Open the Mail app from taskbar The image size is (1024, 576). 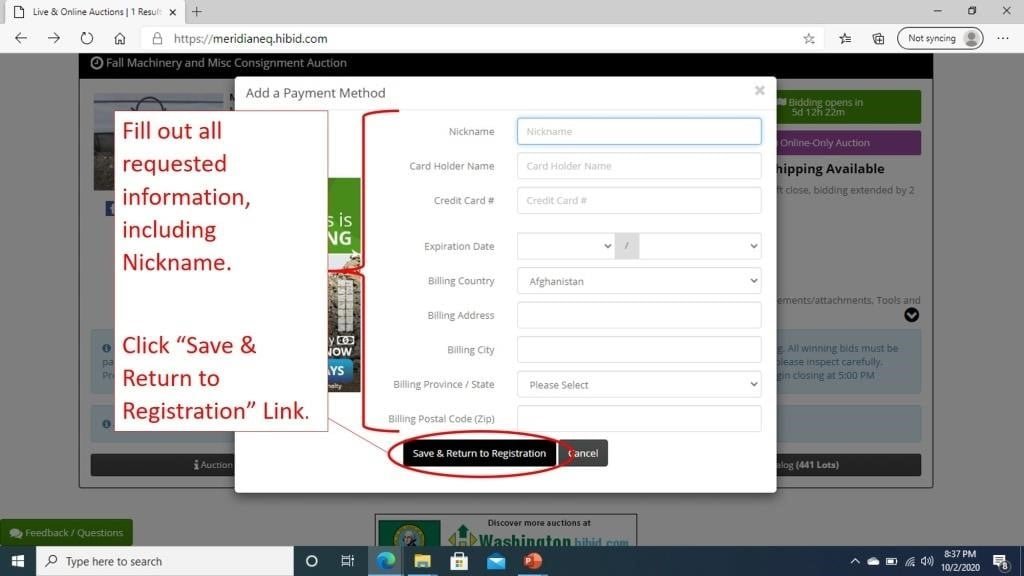tap(496, 561)
